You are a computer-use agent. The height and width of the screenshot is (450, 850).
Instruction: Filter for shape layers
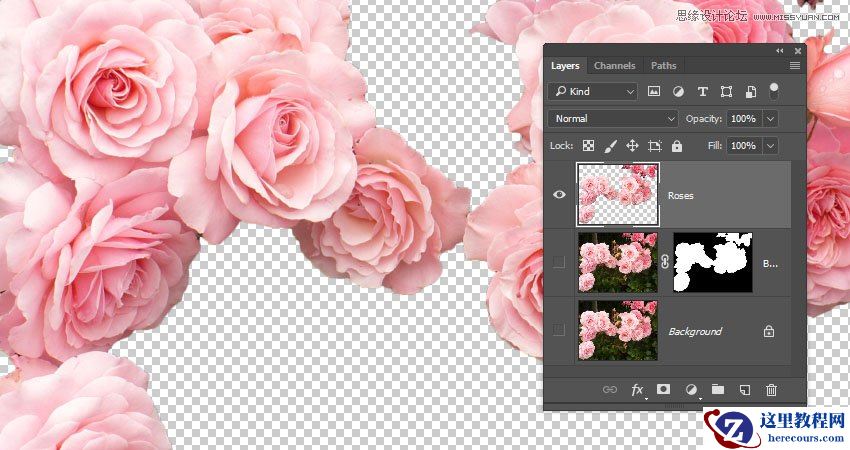[726, 92]
